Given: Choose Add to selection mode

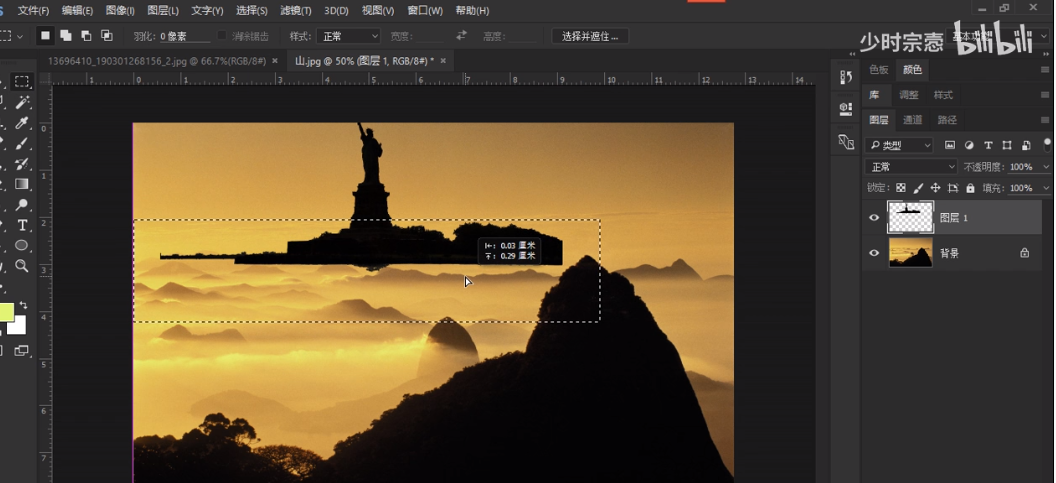Looking at the screenshot, I should pos(65,36).
